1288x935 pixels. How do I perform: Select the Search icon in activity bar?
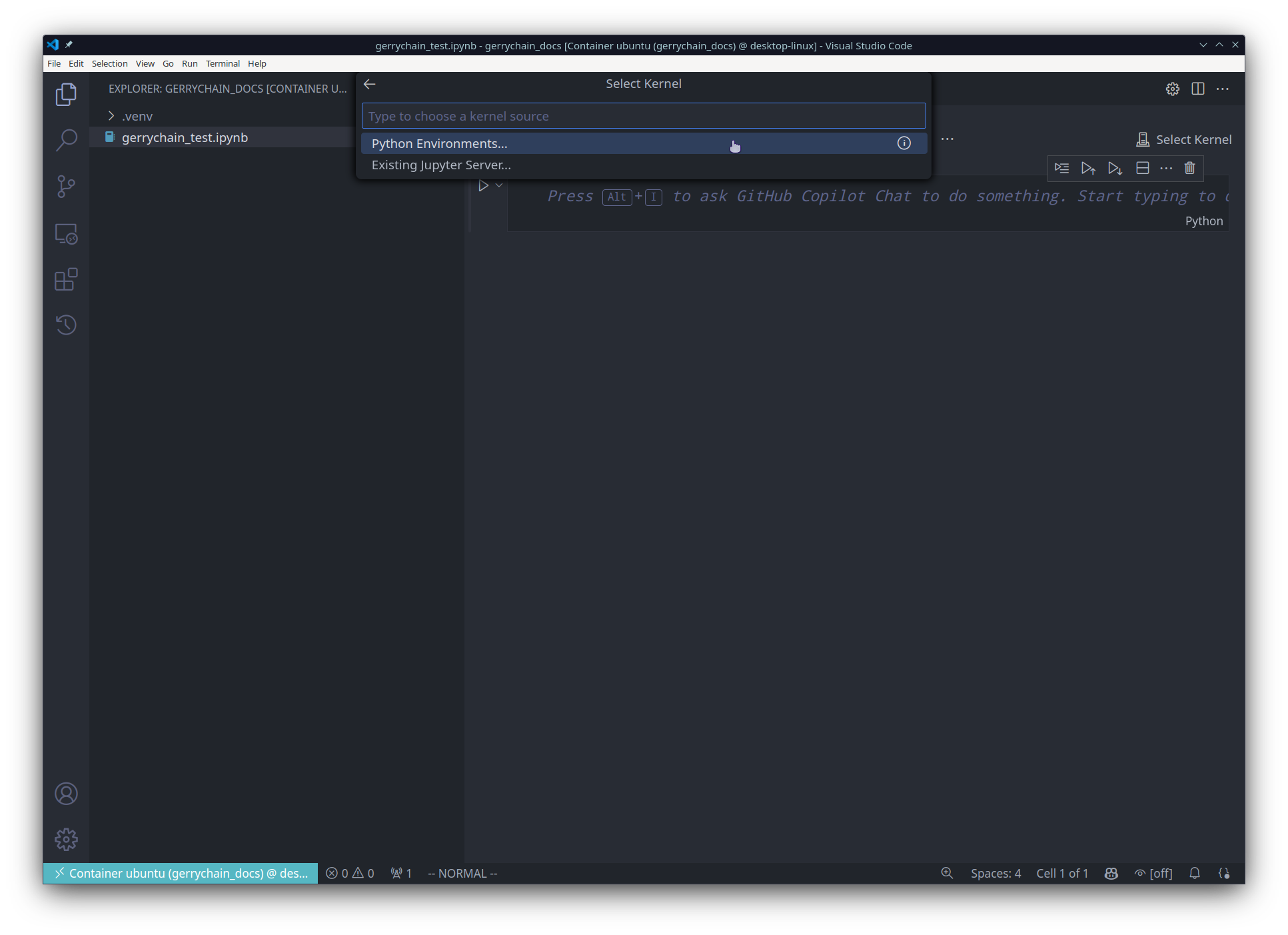66,140
